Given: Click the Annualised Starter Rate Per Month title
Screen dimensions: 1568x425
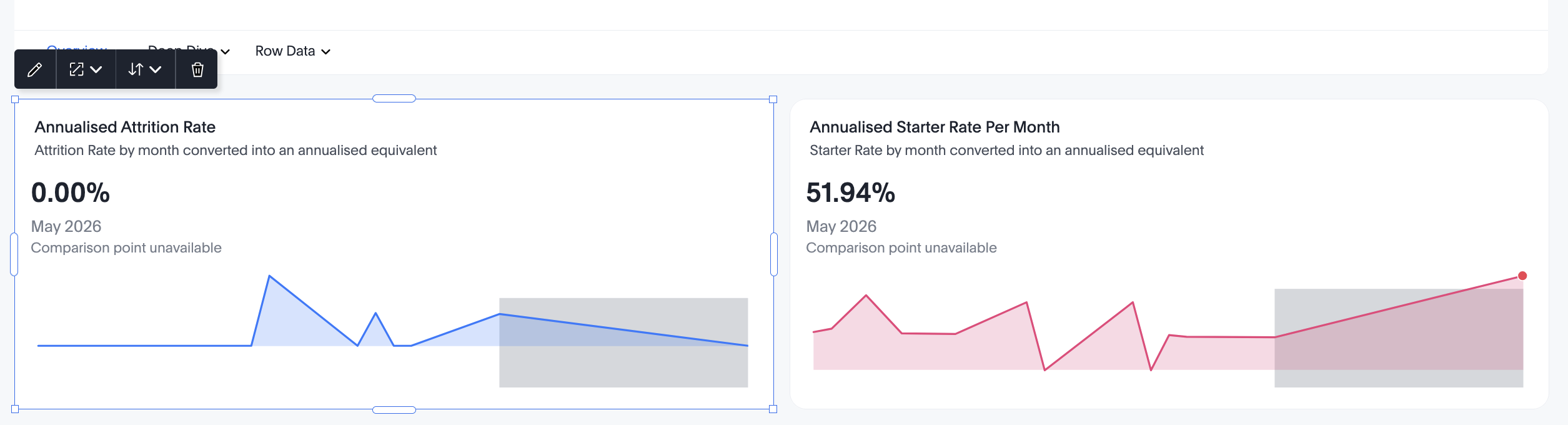Looking at the screenshot, I should click(x=935, y=127).
